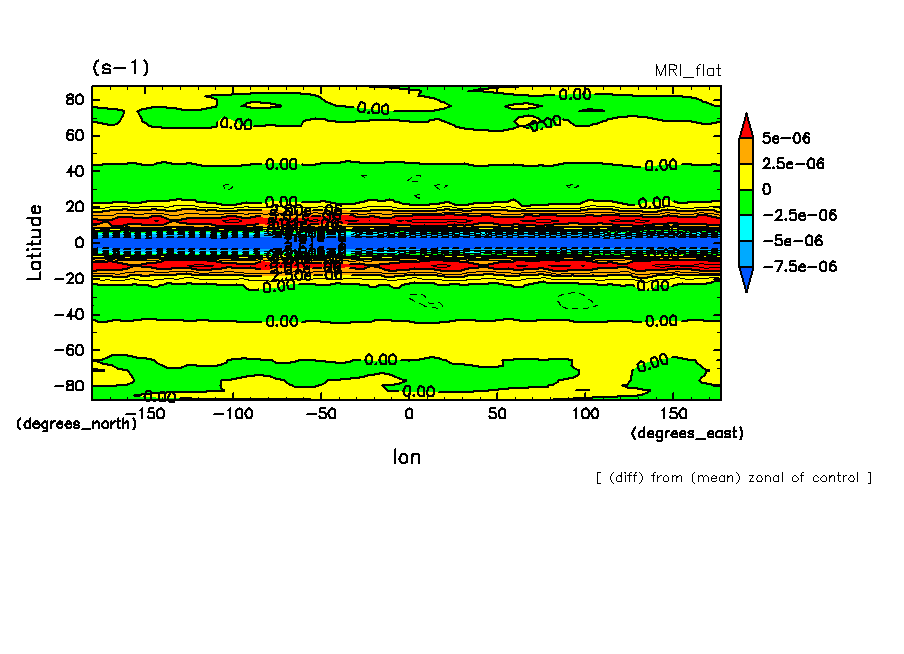Click the longitude tick label 50

[497, 414]
